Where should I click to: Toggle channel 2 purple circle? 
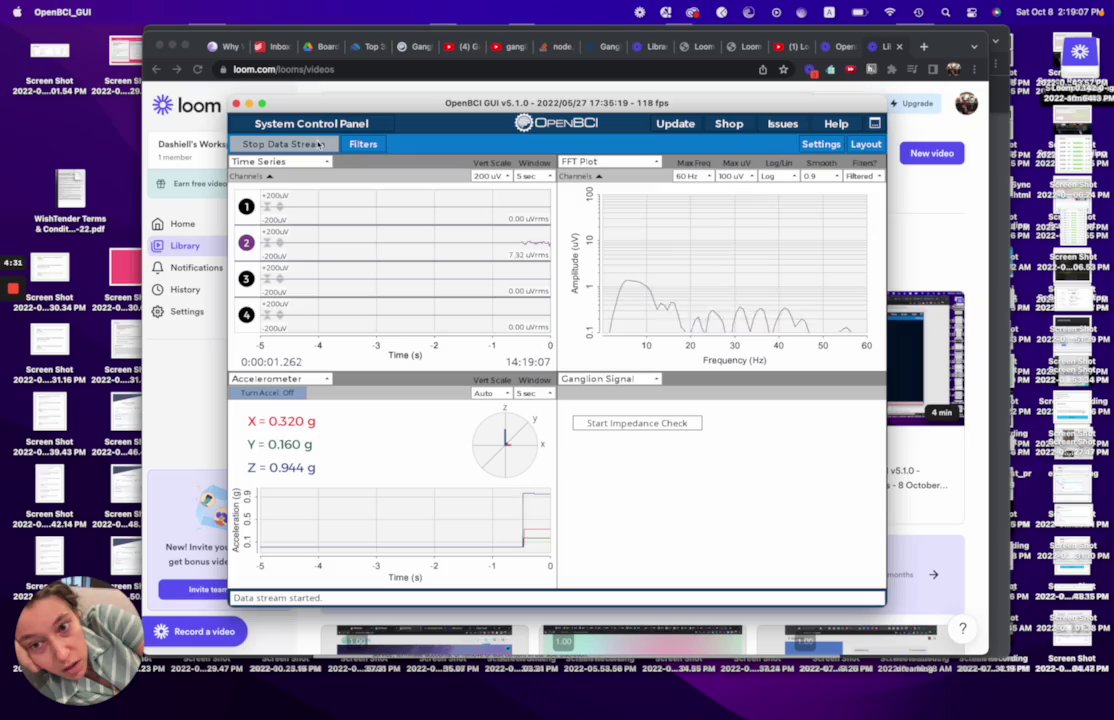point(247,243)
